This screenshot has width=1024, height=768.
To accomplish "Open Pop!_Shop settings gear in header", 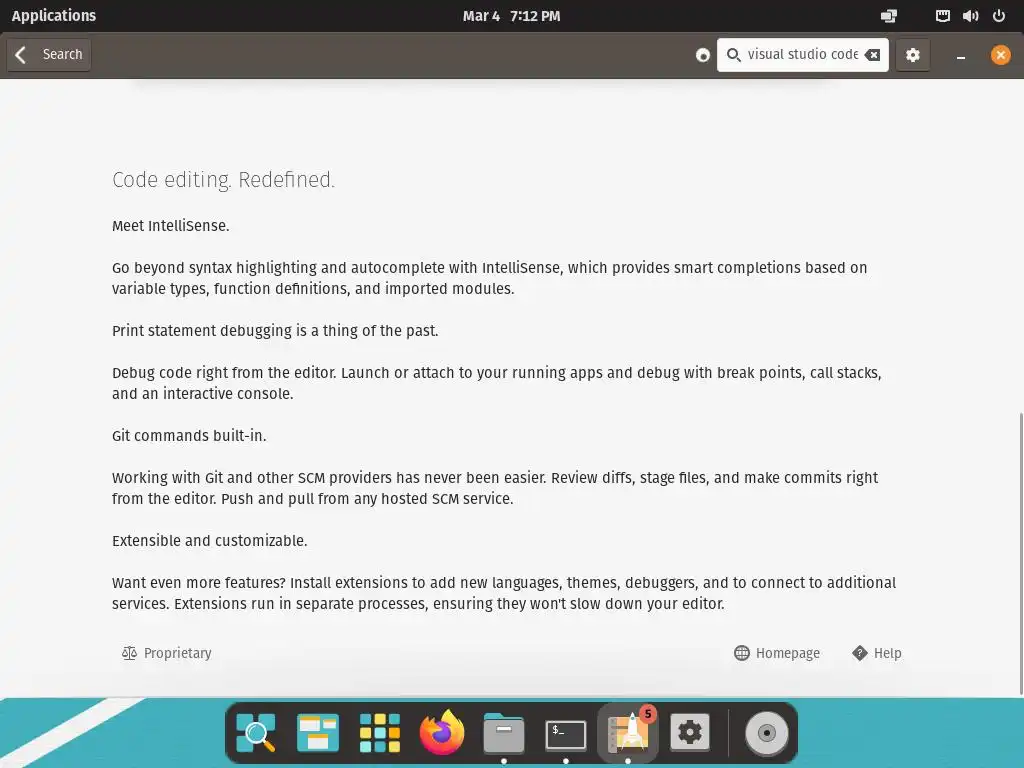I will point(912,55).
